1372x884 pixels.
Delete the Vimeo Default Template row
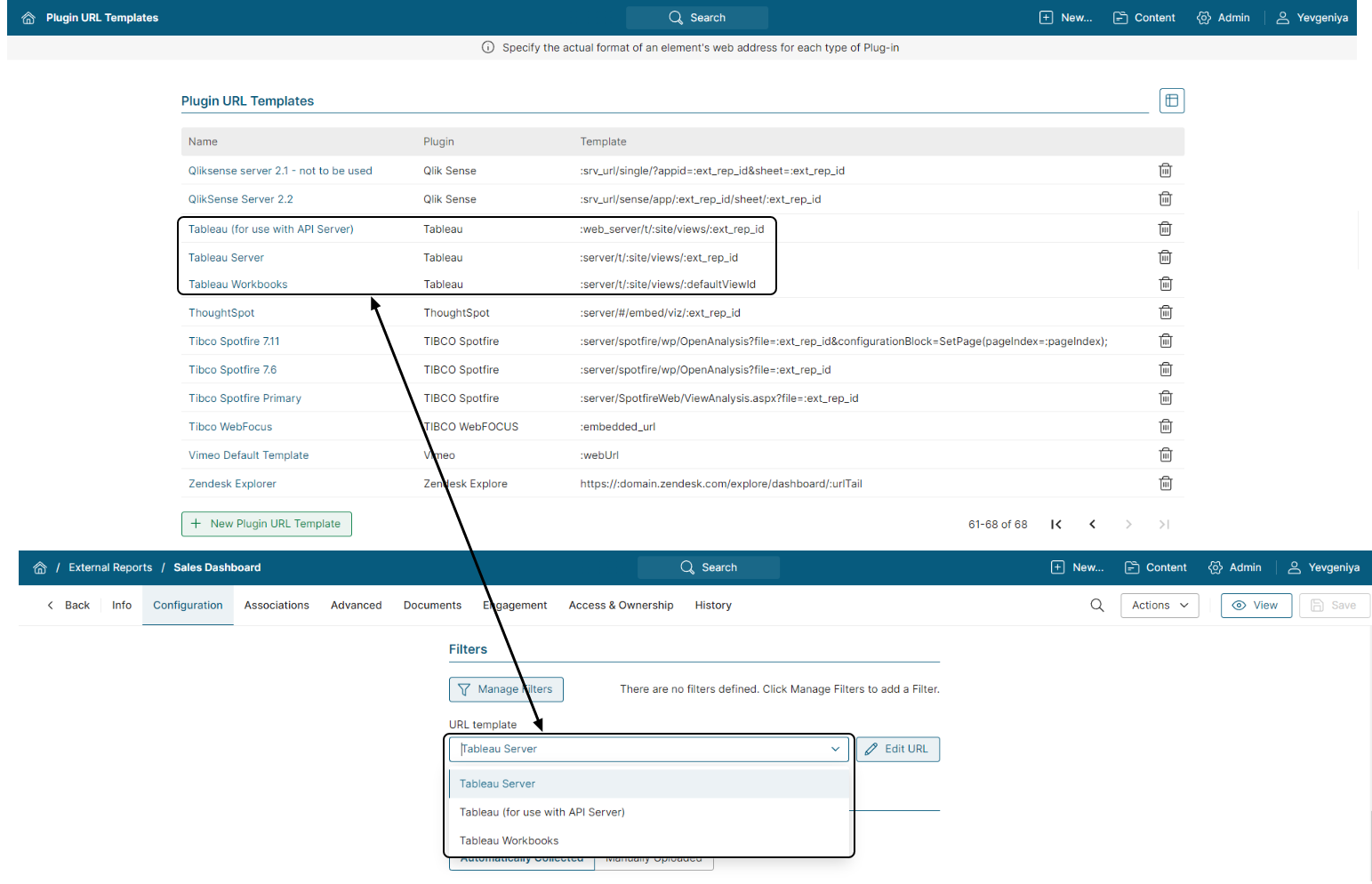pos(1165,454)
